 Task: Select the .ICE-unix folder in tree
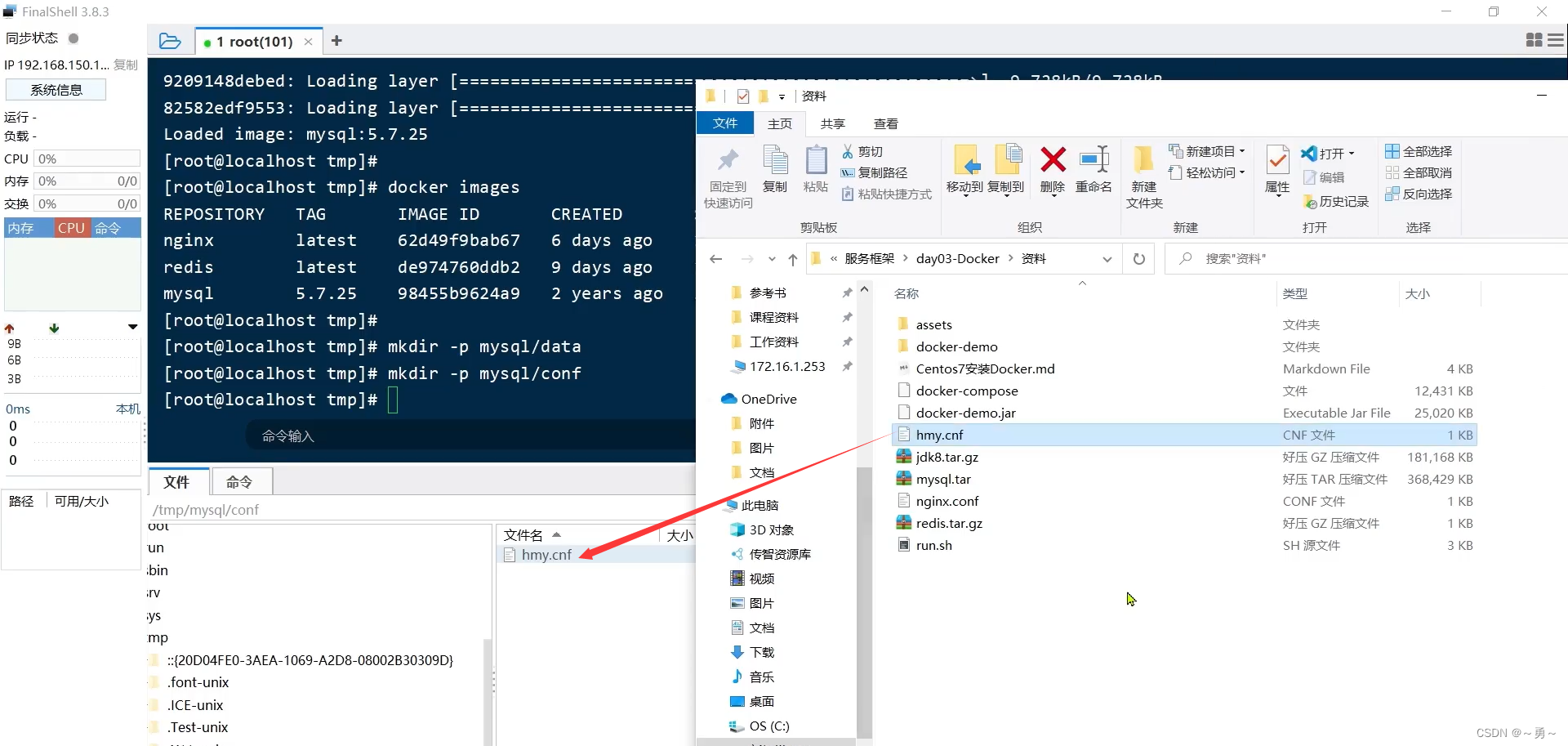tap(195, 705)
